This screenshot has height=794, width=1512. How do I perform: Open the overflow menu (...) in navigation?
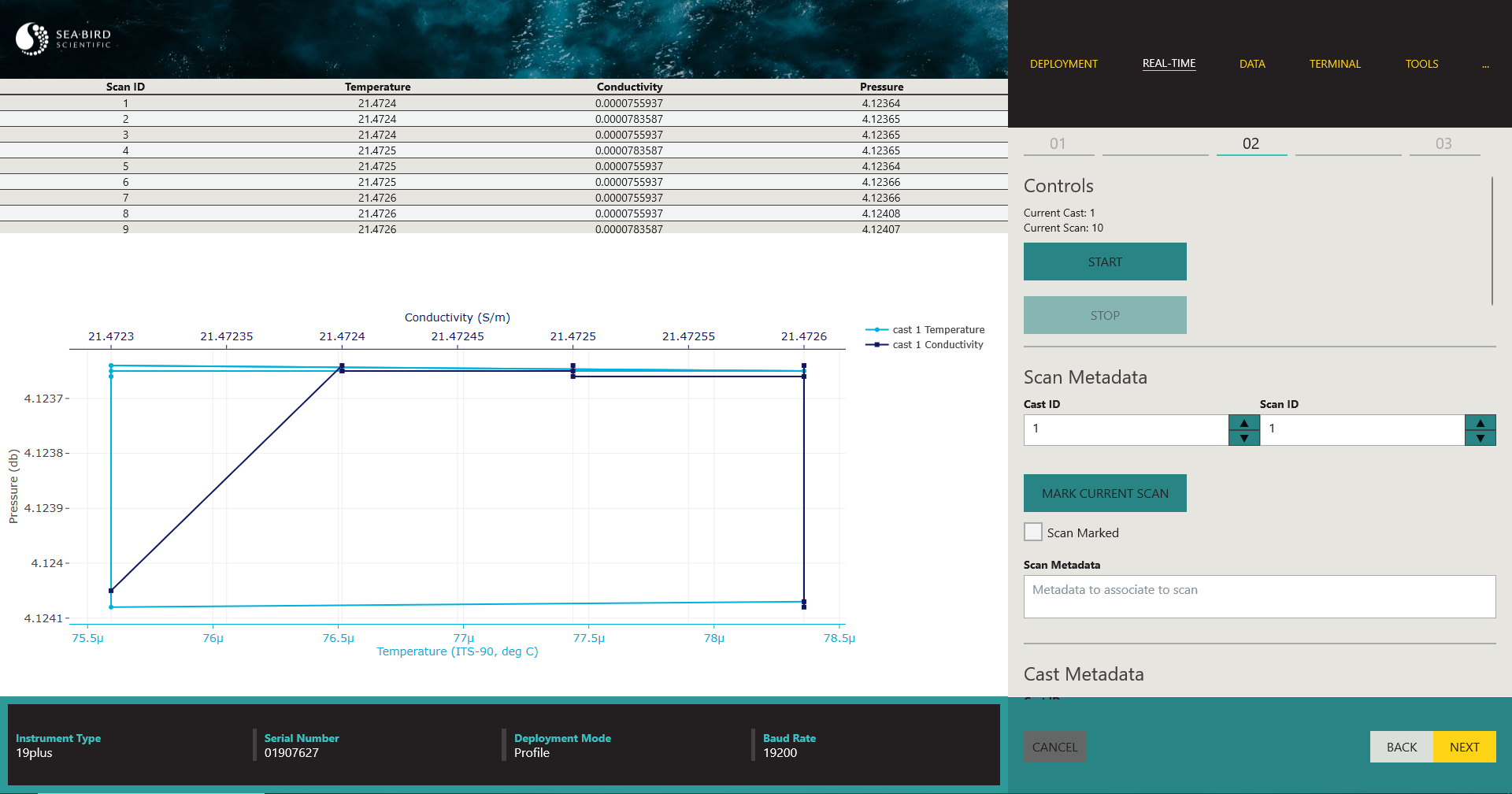1485,64
